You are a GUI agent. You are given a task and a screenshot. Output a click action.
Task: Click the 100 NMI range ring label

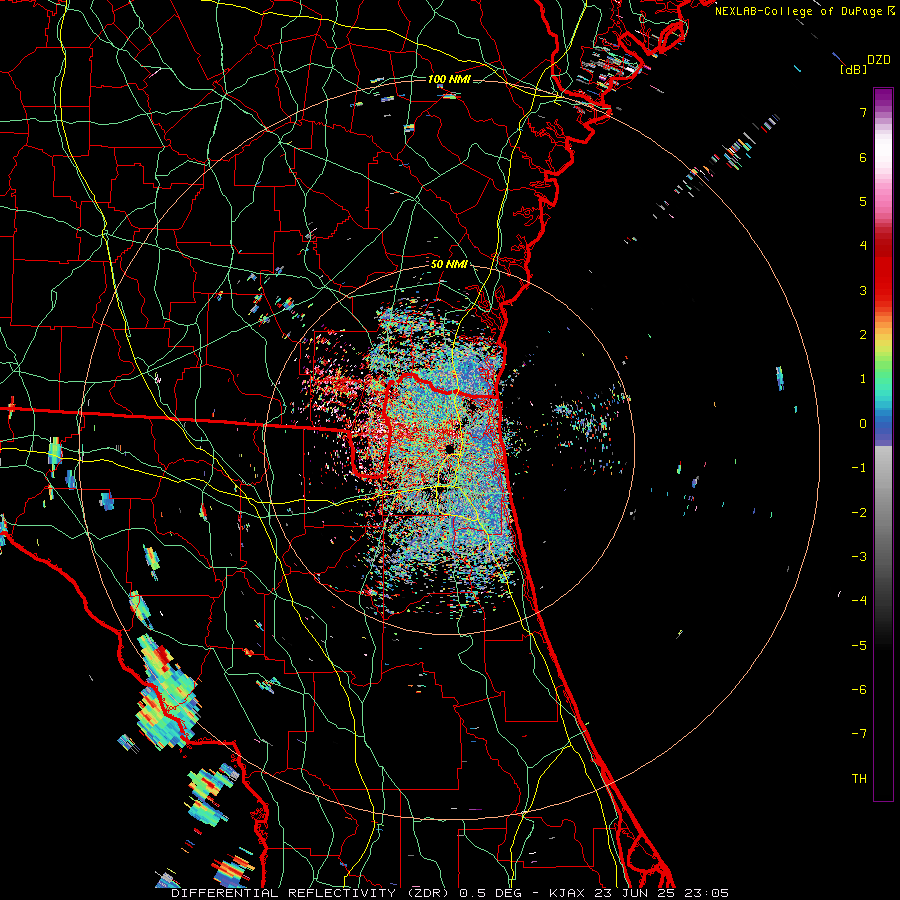pos(449,79)
